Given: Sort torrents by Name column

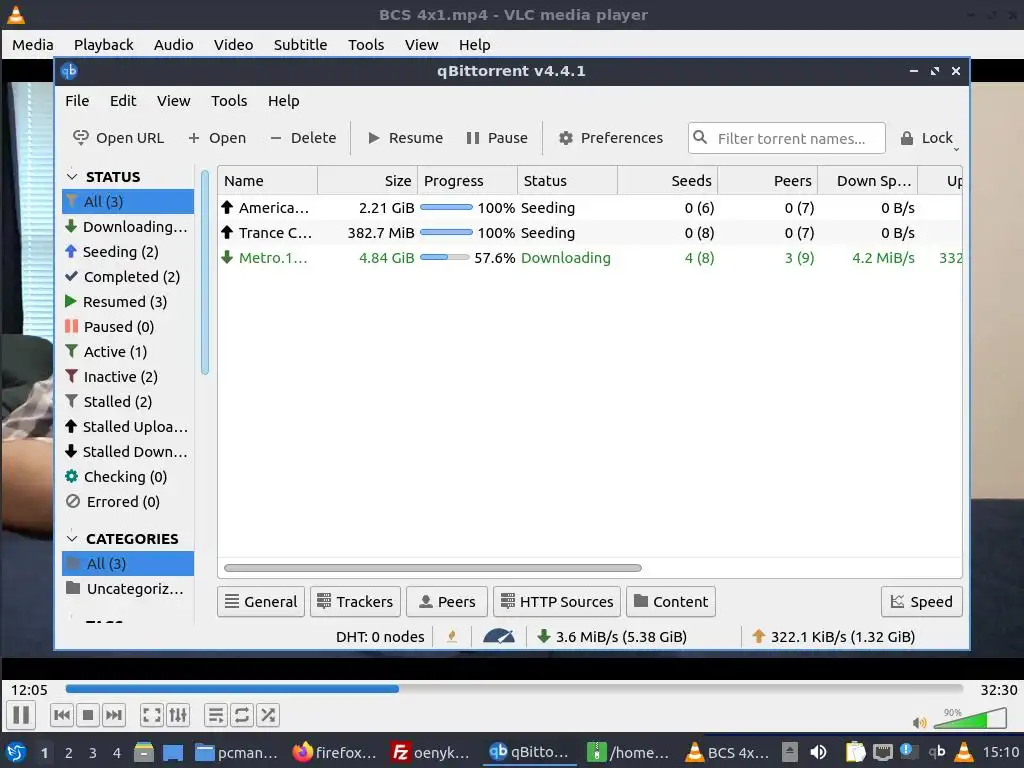Looking at the screenshot, I should [268, 181].
